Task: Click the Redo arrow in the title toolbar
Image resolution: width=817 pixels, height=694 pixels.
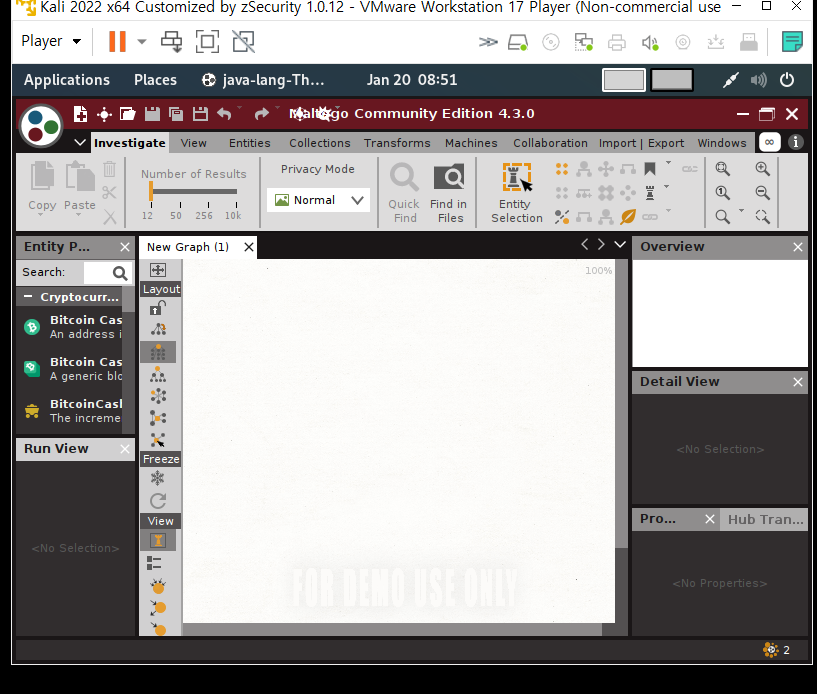Action: tap(262, 114)
